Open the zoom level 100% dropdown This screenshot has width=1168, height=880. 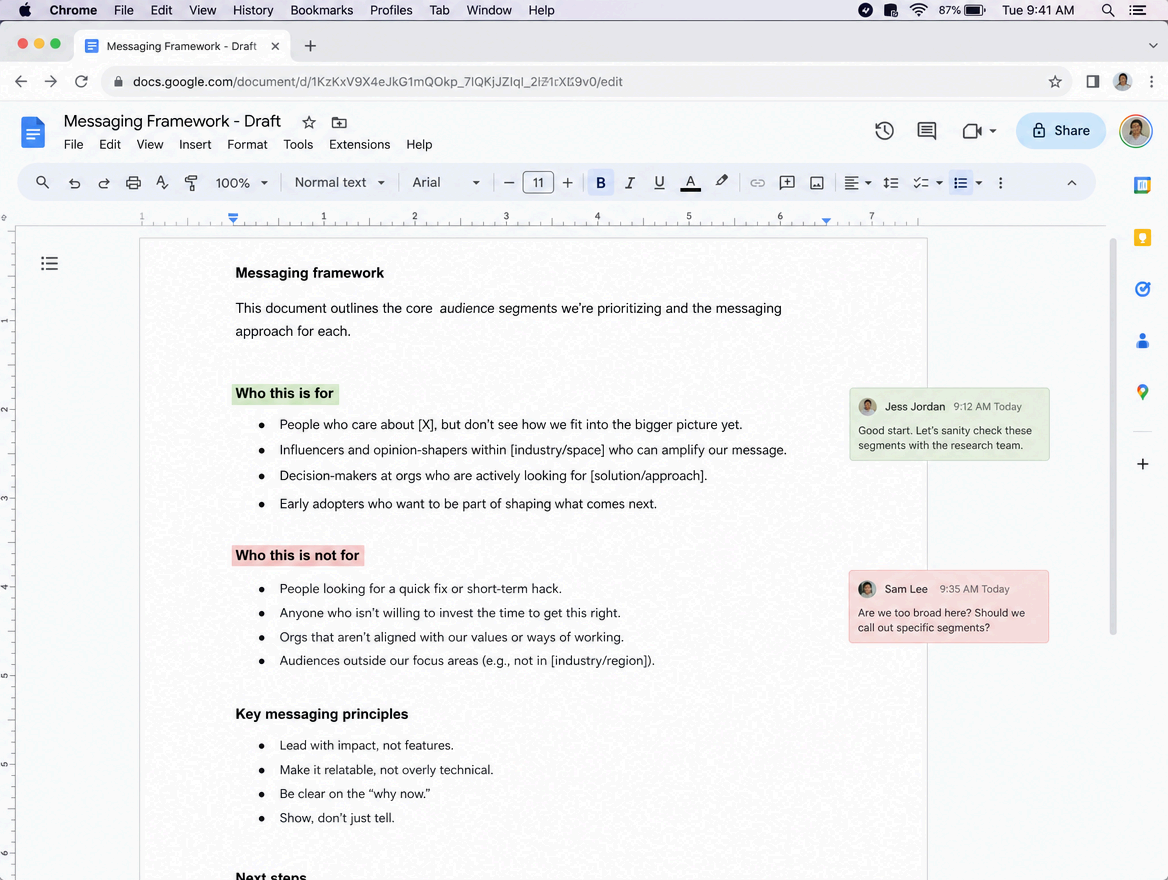coord(241,183)
